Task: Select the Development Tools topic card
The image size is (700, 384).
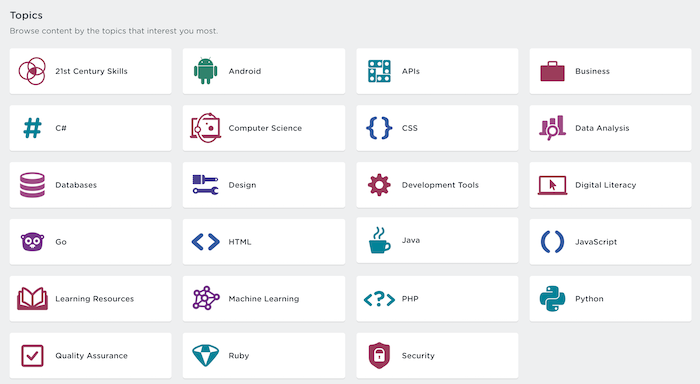Action: pyautogui.click(x=437, y=185)
